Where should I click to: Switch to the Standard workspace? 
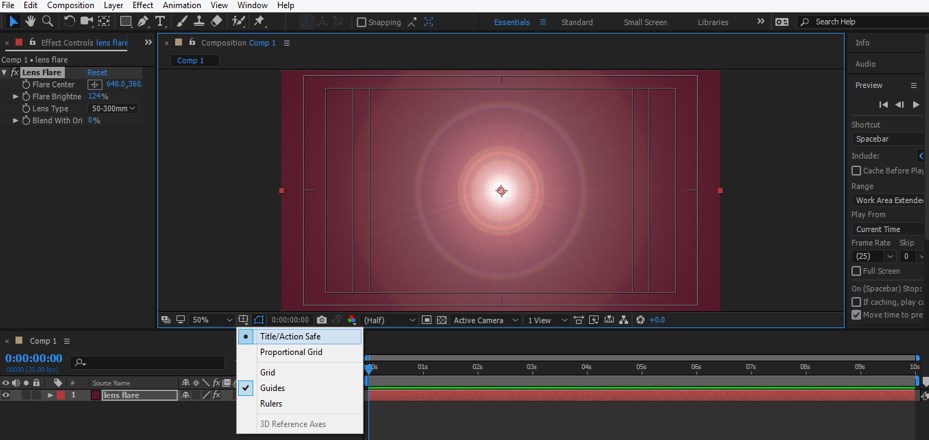576,22
